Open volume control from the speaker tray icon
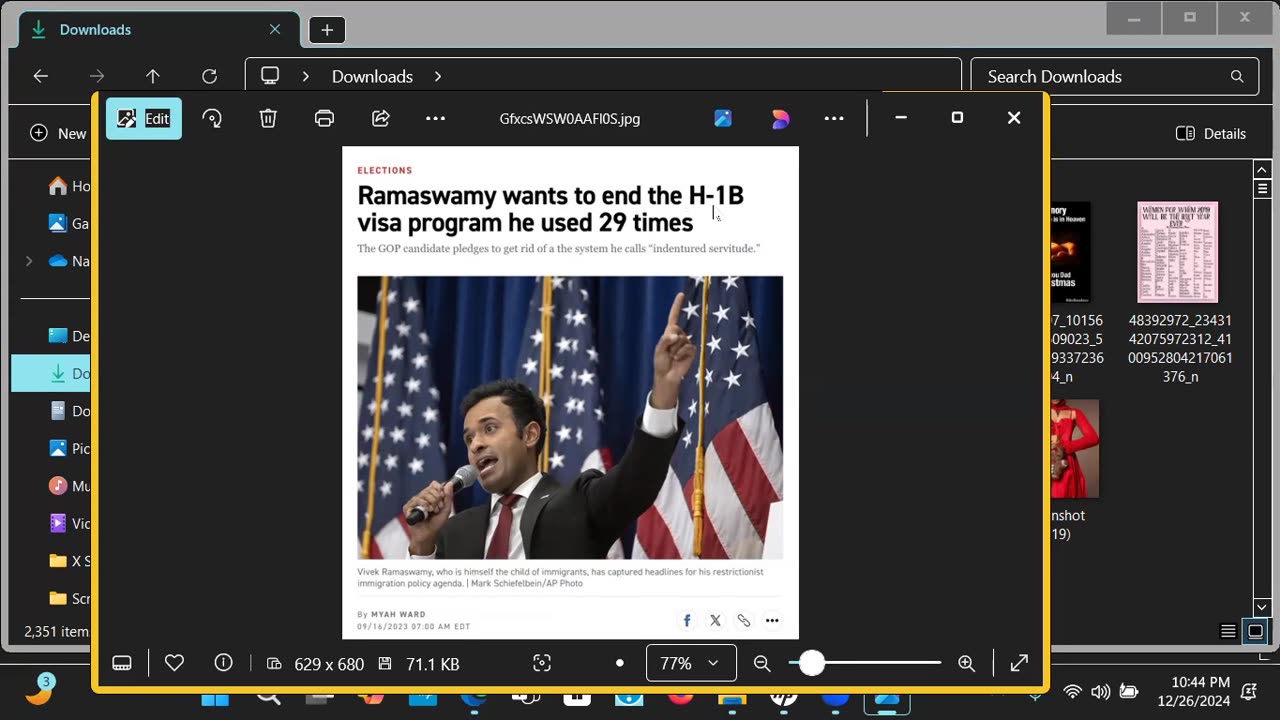 1101,691
